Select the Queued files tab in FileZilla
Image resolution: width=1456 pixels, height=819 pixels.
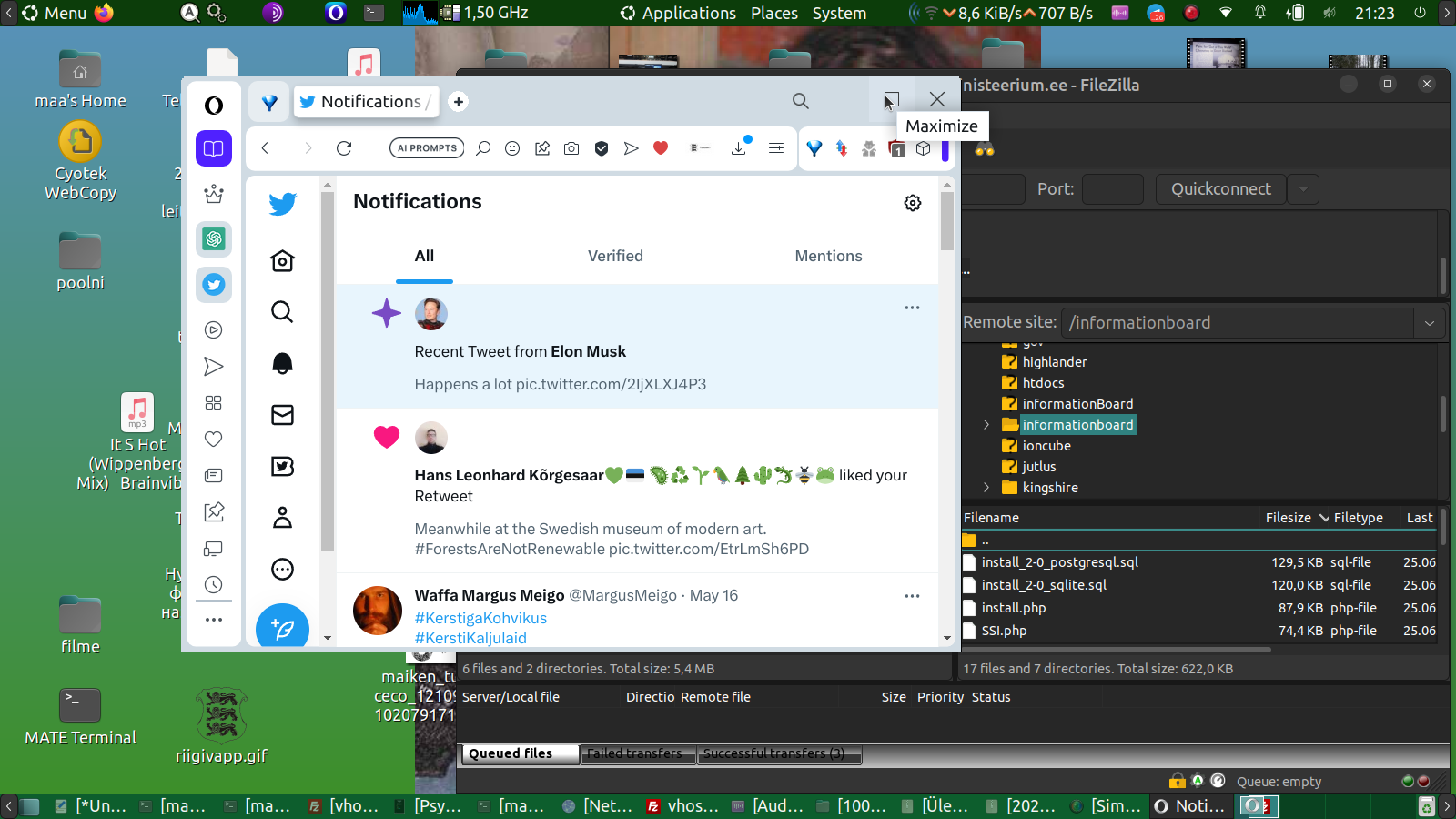point(519,753)
